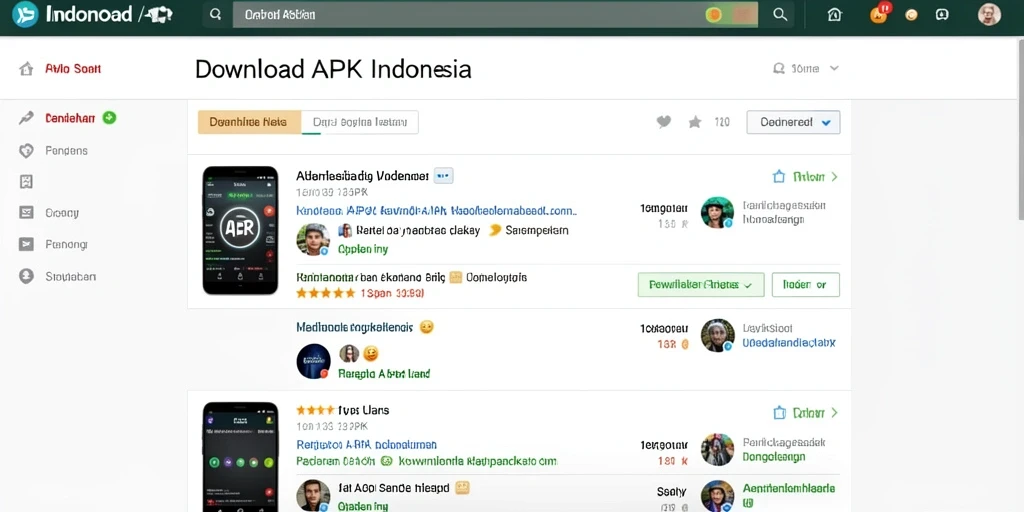
Task: Click 'Rdlær' share link on third listing
Action: tap(805, 413)
